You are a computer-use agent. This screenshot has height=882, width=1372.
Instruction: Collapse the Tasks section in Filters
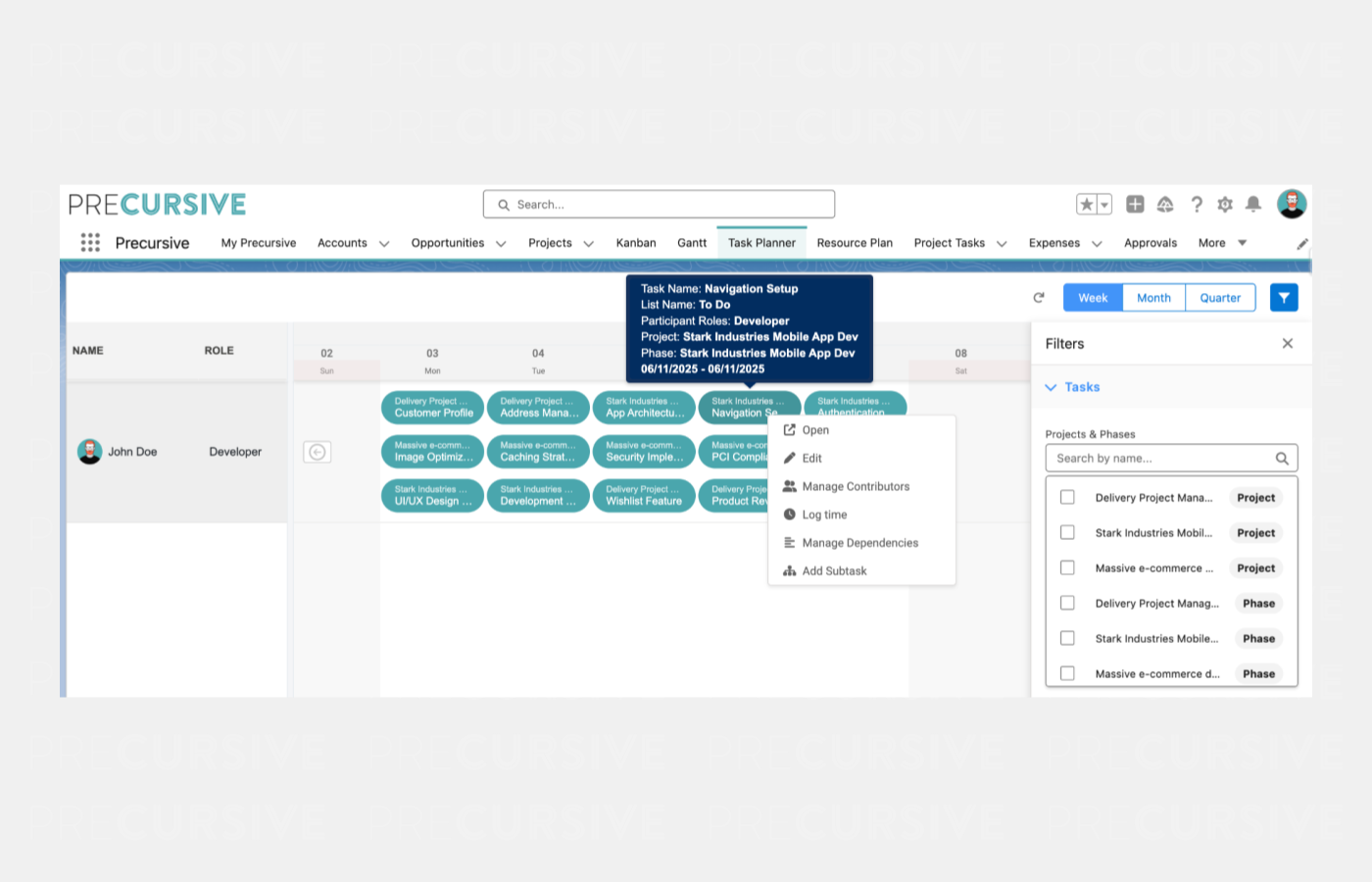1051,387
